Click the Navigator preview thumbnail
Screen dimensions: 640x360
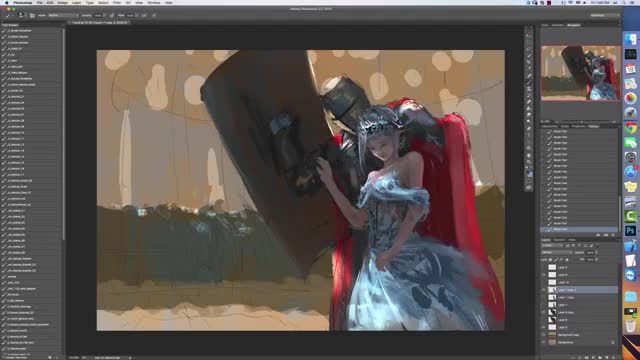coord(580,73)
